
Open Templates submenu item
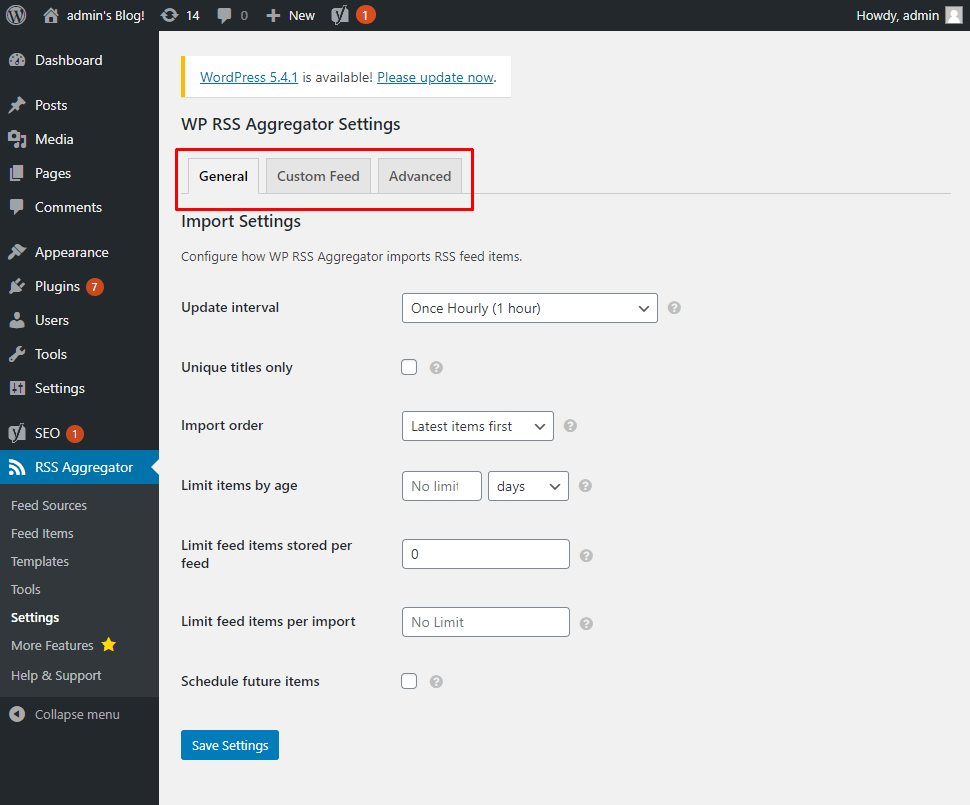(x=40, y=562)
